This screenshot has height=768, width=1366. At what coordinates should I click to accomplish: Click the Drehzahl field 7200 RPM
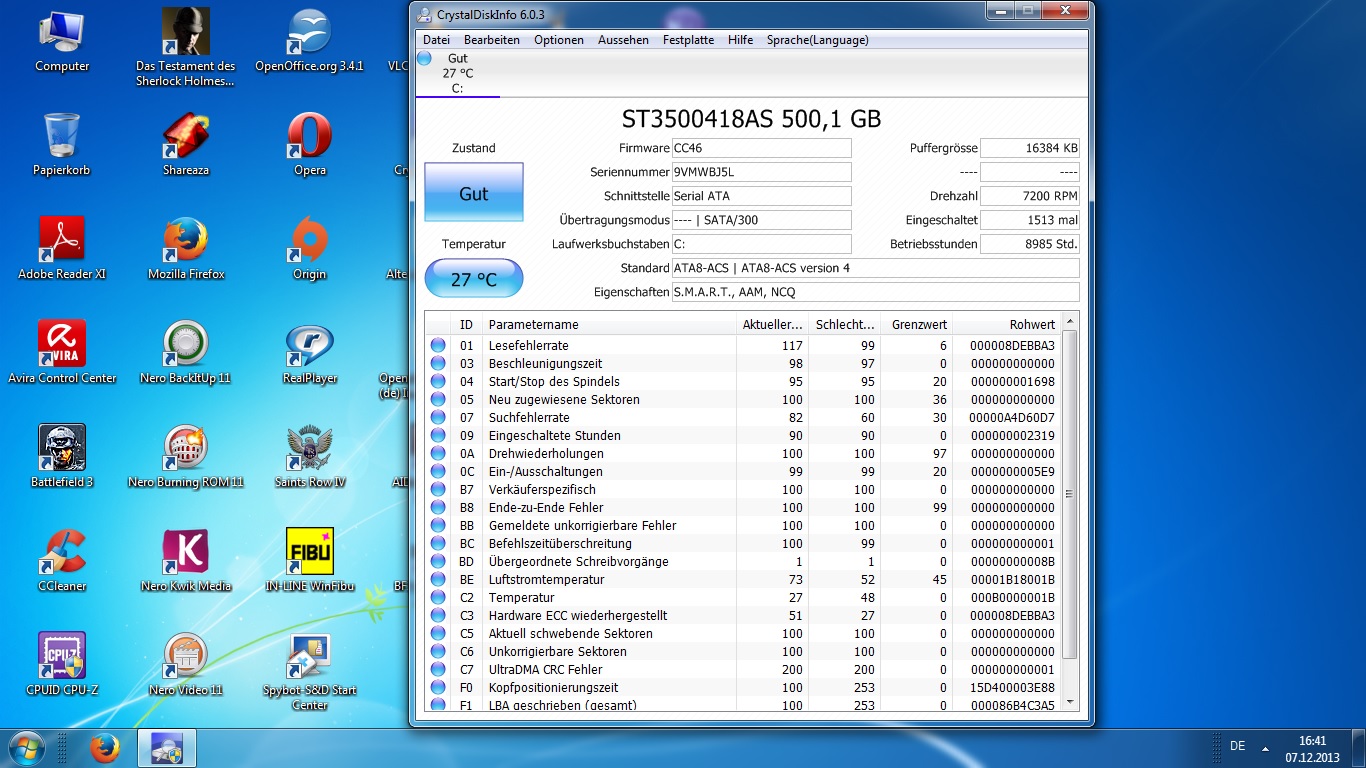(1030, 196)
